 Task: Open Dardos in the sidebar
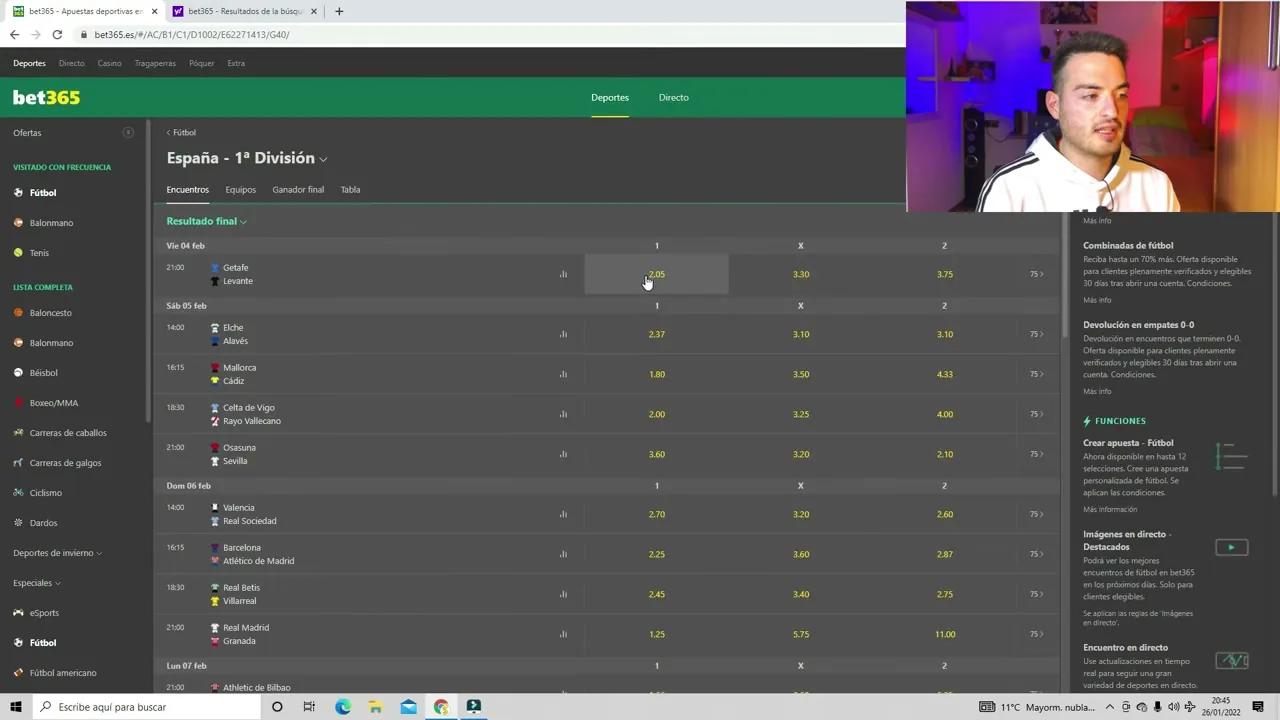[x=43, y=522]
